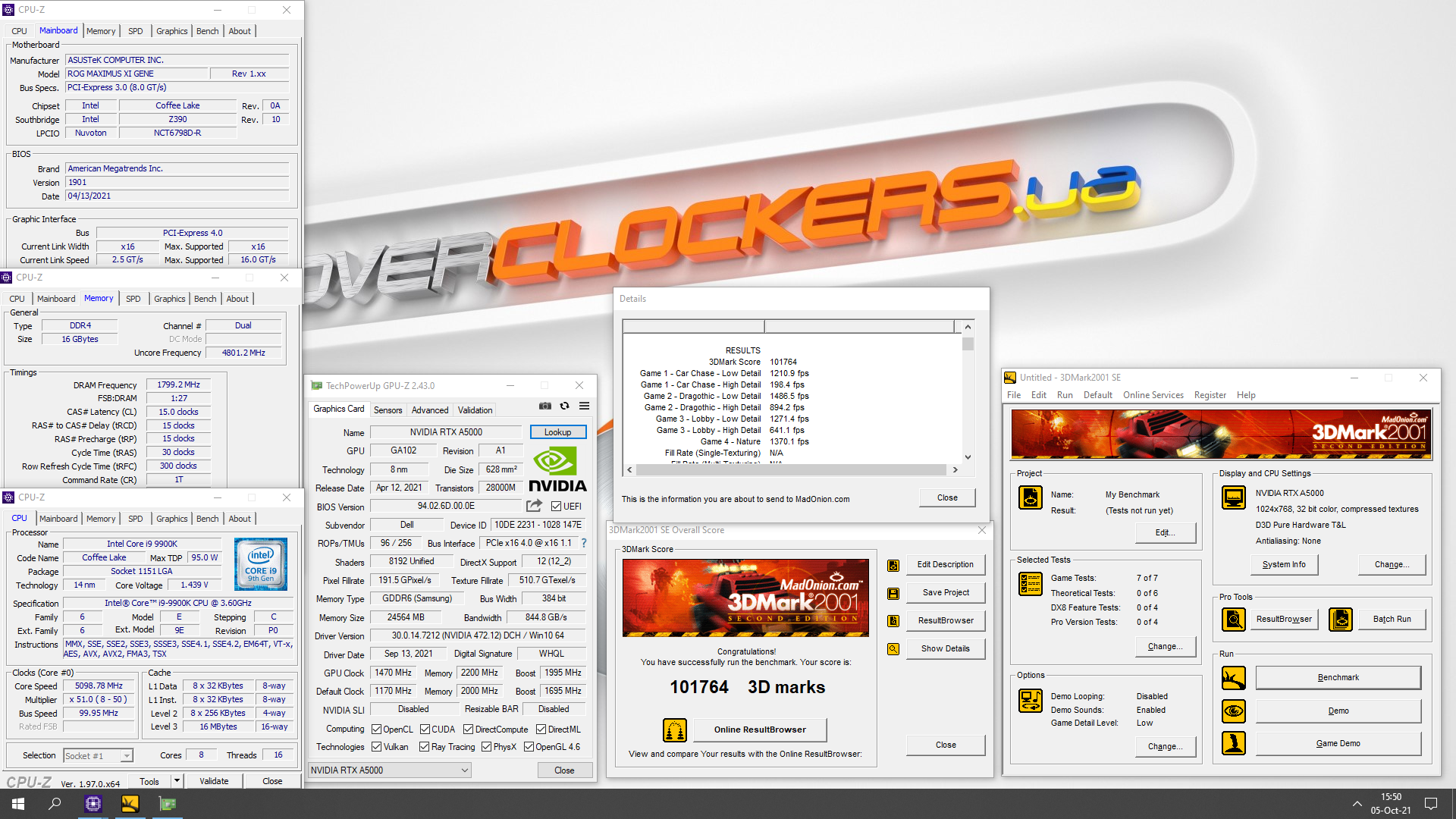Click the NVIDIA logo in GPU-Z
The width and height of the screenshot is (1456, 819).
coord(557,470)
